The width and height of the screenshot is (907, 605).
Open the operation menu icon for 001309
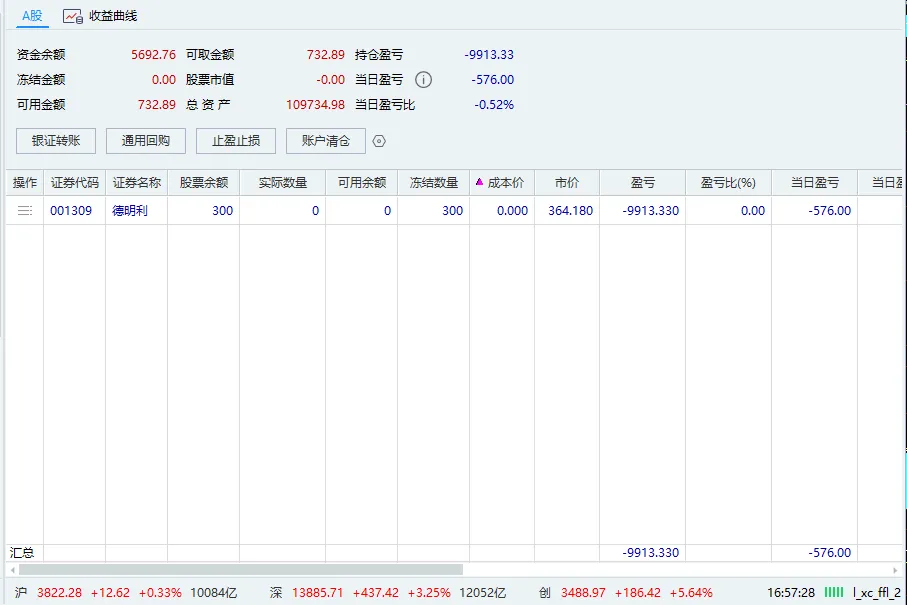[x=25, y=211]
